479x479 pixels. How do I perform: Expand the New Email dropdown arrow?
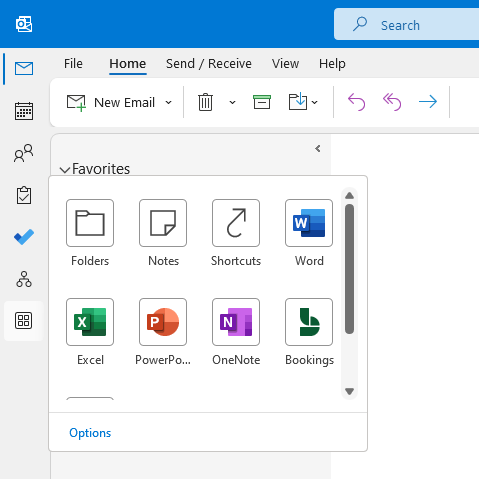pyautogui.click(x=169, y=102)
